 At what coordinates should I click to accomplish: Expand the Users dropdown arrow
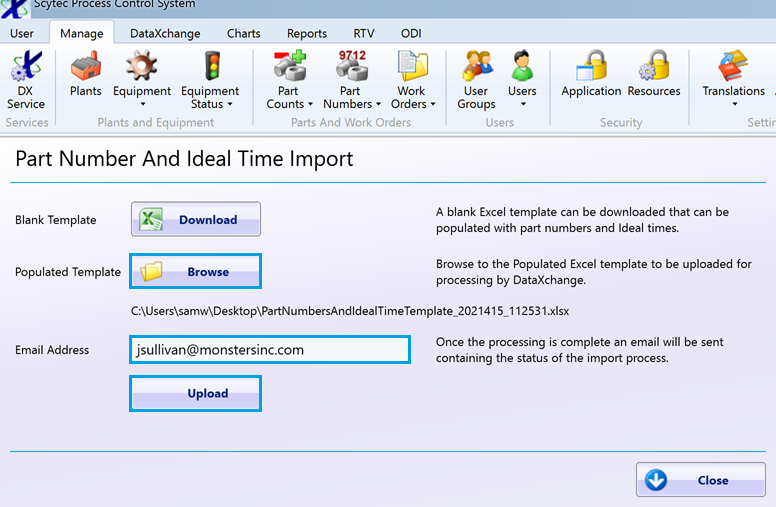tap(523, 104)
